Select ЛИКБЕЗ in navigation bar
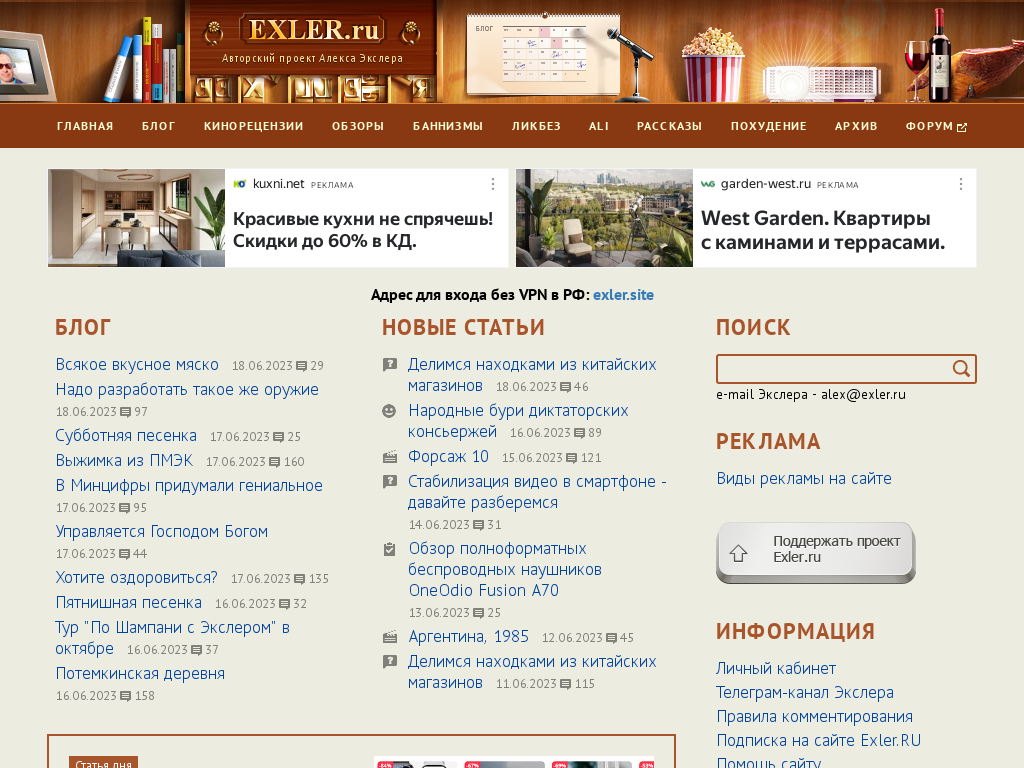The height and width of the screenshot is (768, 1024). pyautogui.click(x=536, y=126)
